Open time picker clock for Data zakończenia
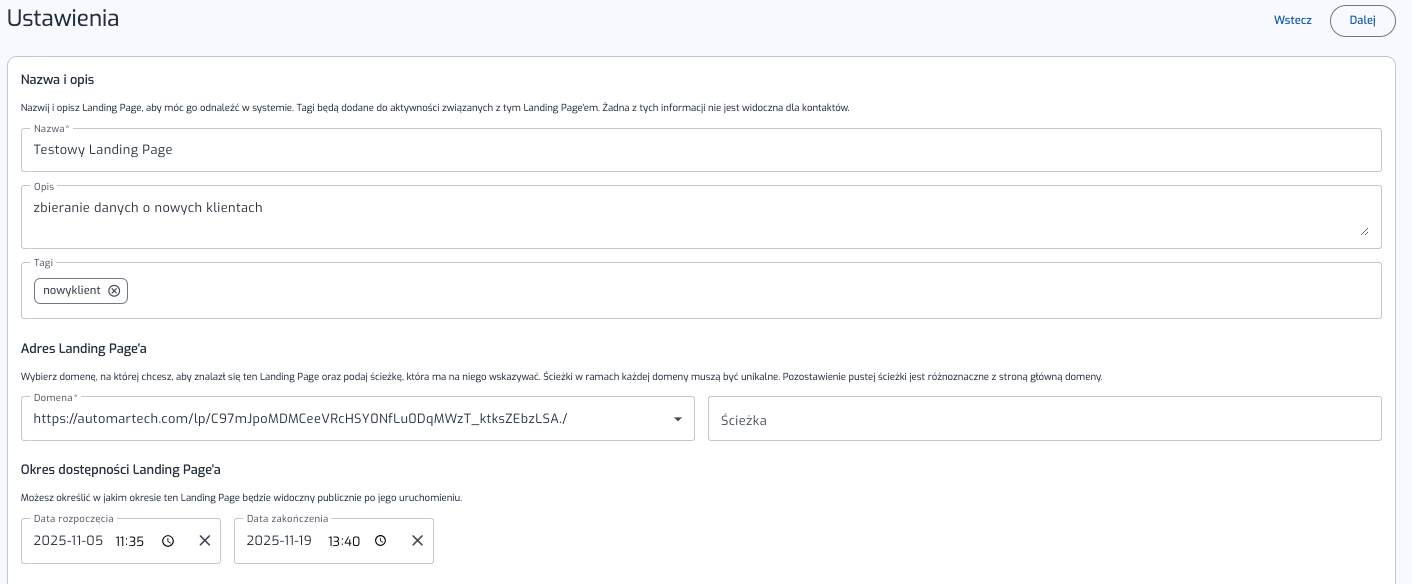 [381, 541]
